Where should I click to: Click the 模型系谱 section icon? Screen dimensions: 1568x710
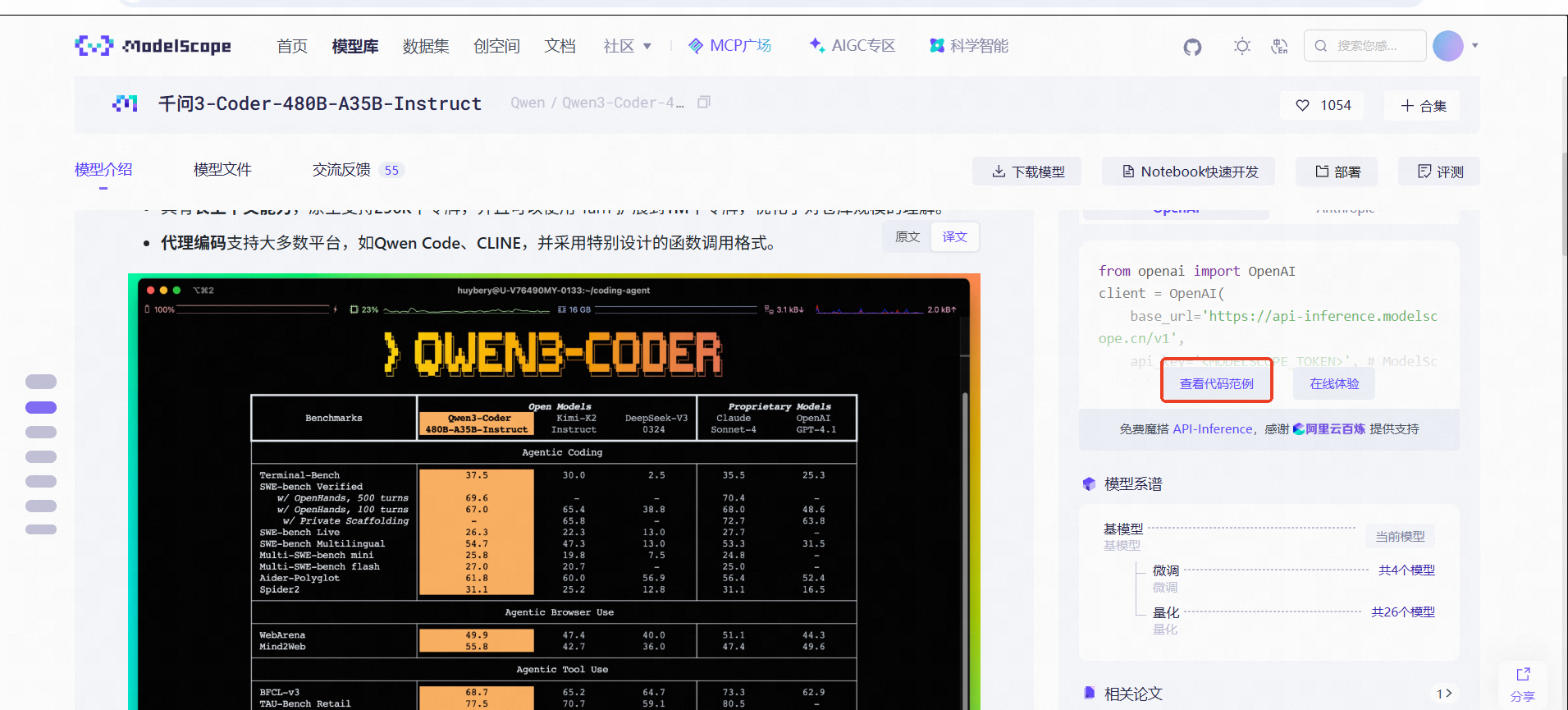[x=1089, y=484]
